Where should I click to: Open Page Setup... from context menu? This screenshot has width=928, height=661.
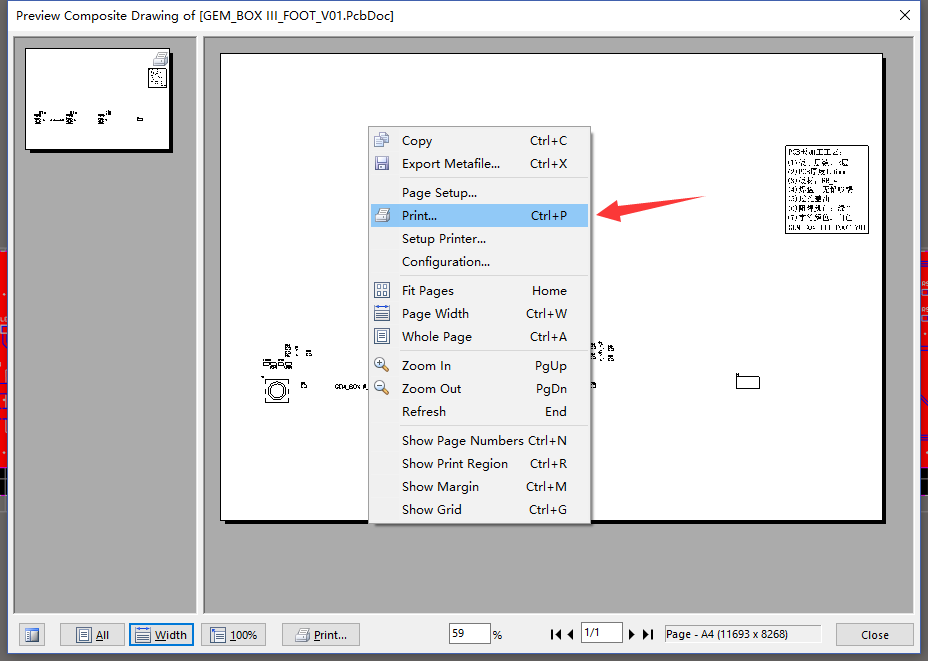point(479,193)
